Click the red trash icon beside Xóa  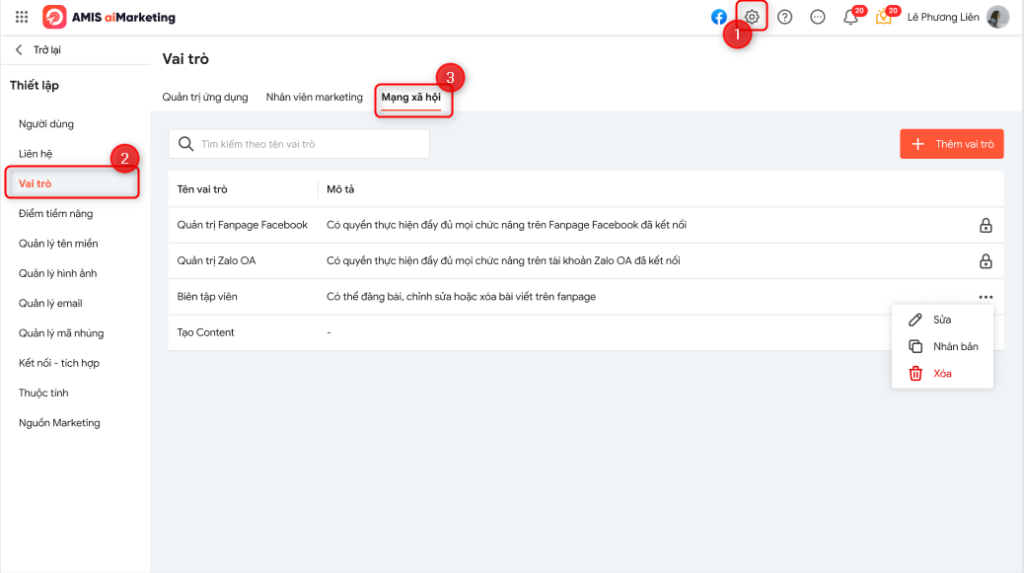point(915,373)
